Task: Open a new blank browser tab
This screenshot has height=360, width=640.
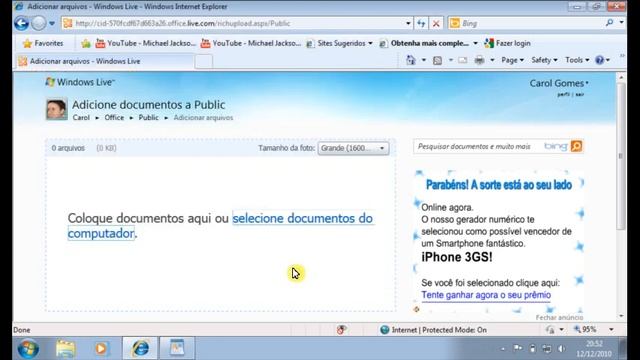Action: pyautogui.click(x=204, y=62)
